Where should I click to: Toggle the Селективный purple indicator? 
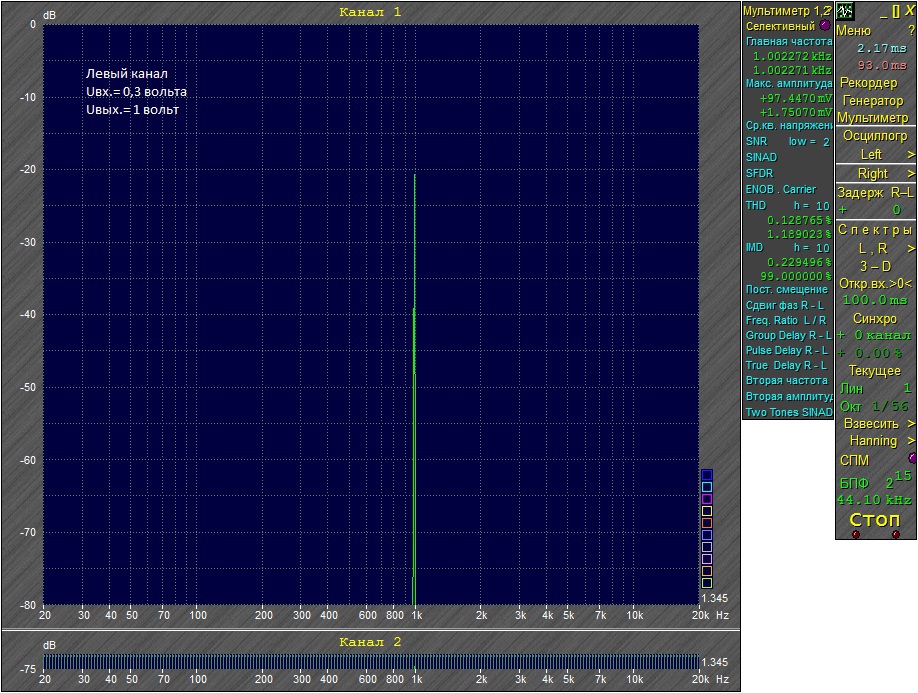[x=825, y=26]
